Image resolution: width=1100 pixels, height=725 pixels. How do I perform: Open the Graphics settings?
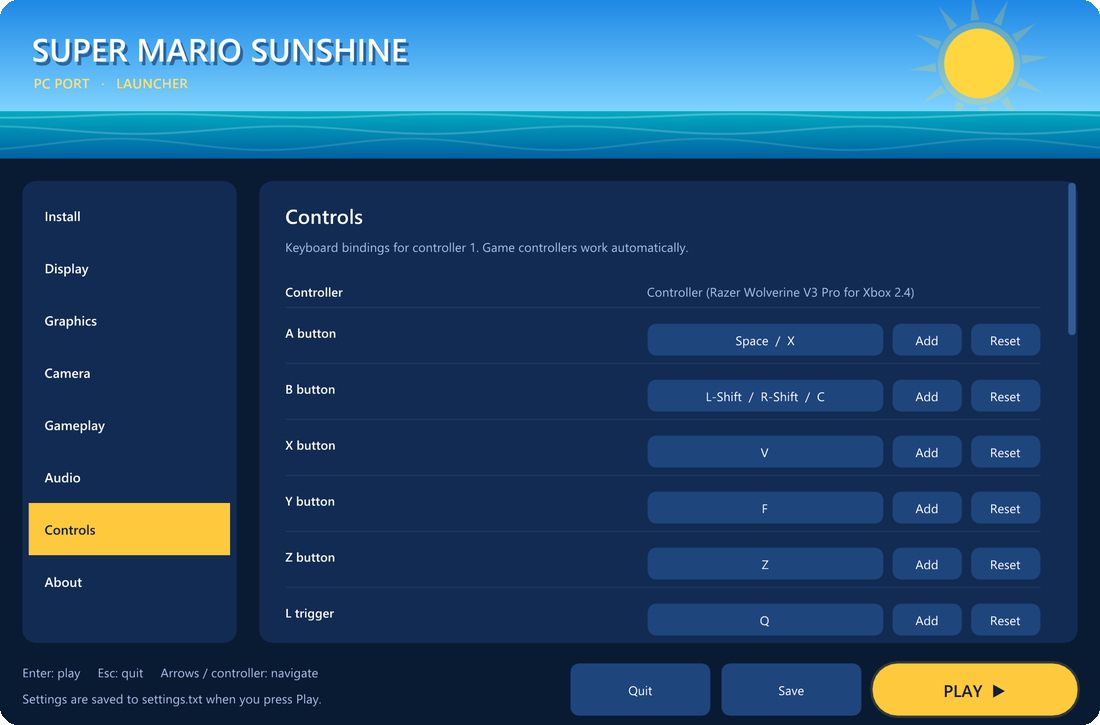[129, 321]
